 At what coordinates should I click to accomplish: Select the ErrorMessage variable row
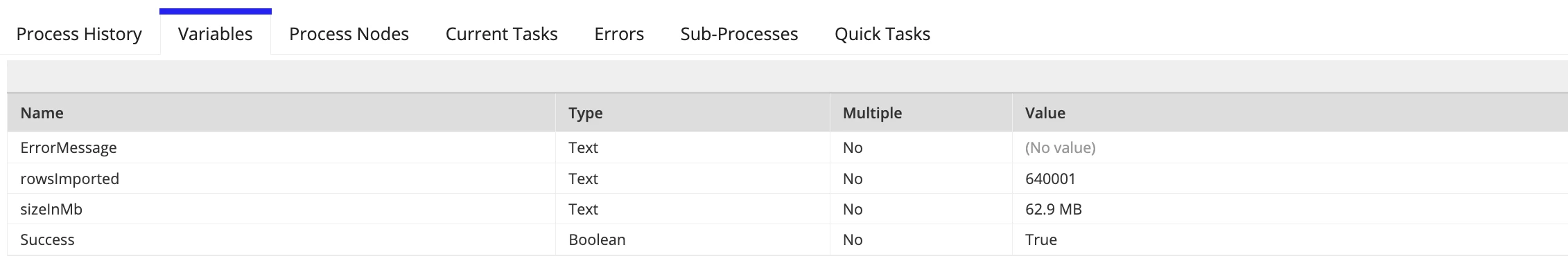click(x=787, y=147)
